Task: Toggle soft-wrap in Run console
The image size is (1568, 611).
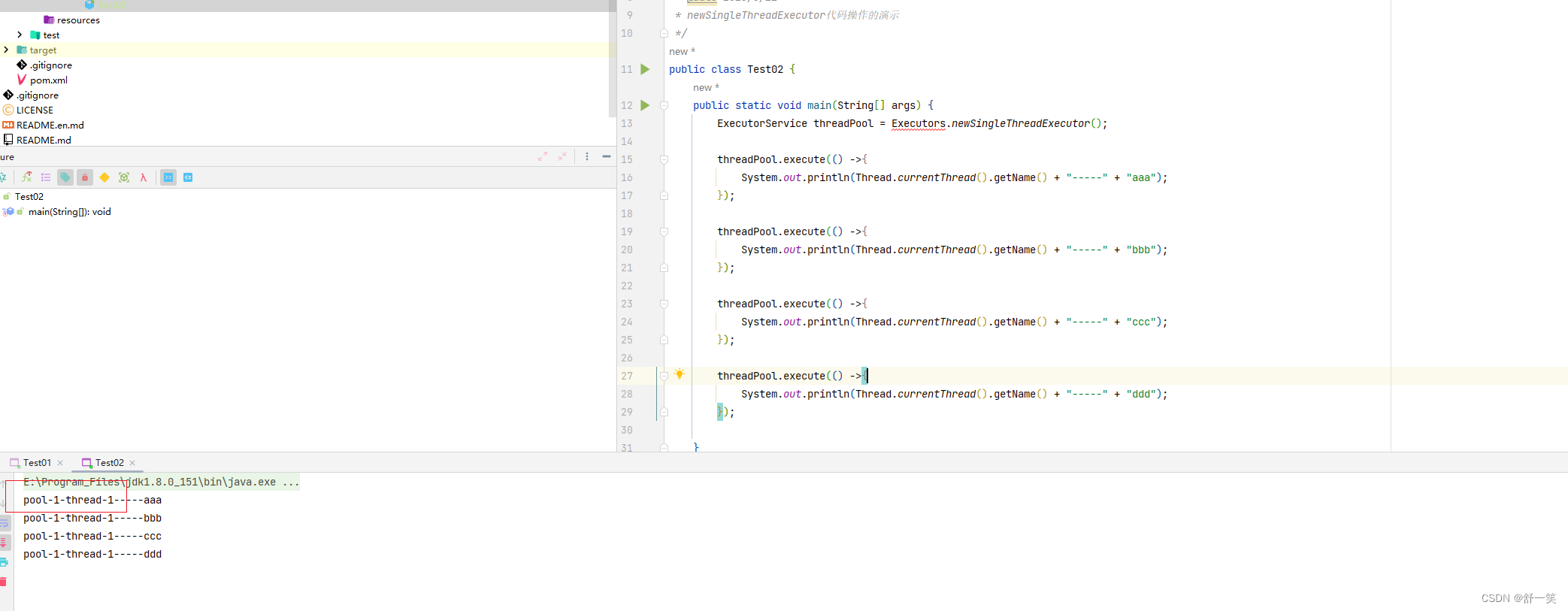Action: tap(4, 523)
